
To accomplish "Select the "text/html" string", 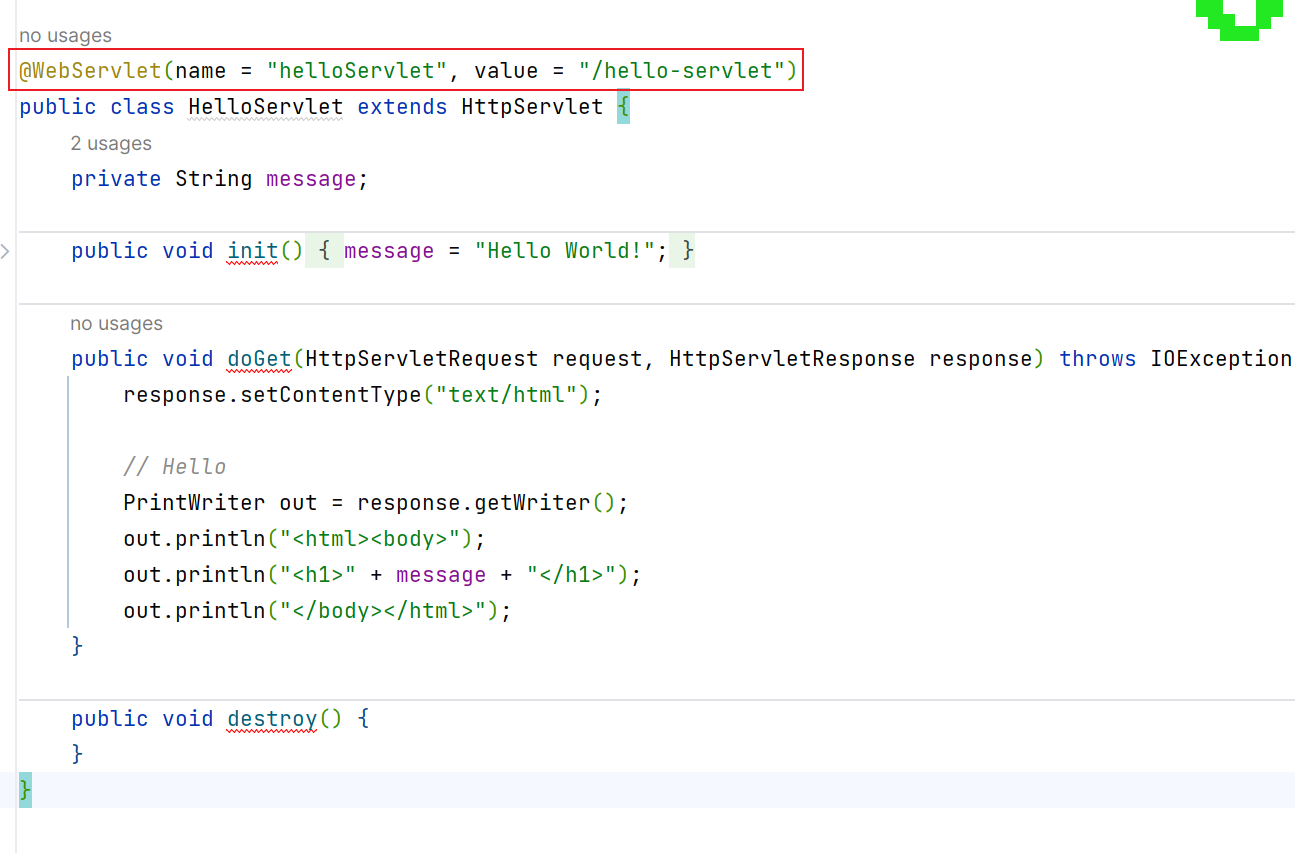I will click(x=506, y=395).
